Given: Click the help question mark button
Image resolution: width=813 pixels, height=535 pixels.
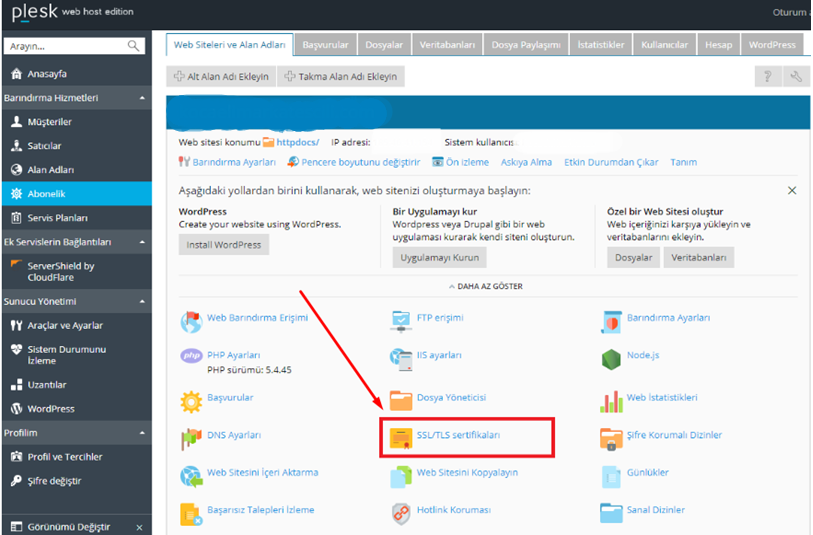Looking at the screenshot, I should [768, 77].
